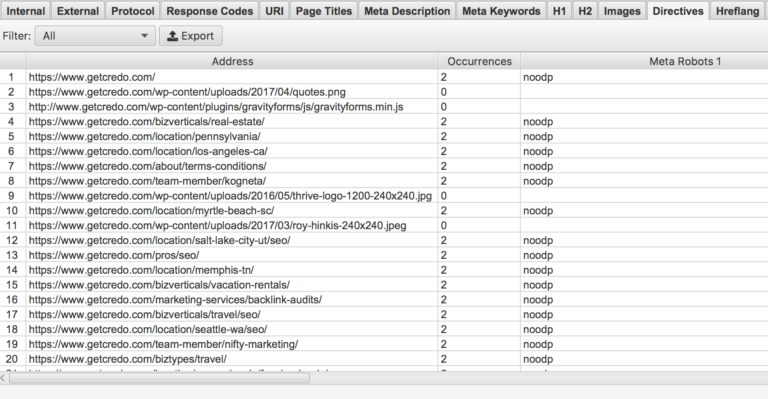Image resolution: width=768 pixels, height=399 pixels.
Task: Click noodp value in biztypes/travel/ row
Action: (538, 359)
